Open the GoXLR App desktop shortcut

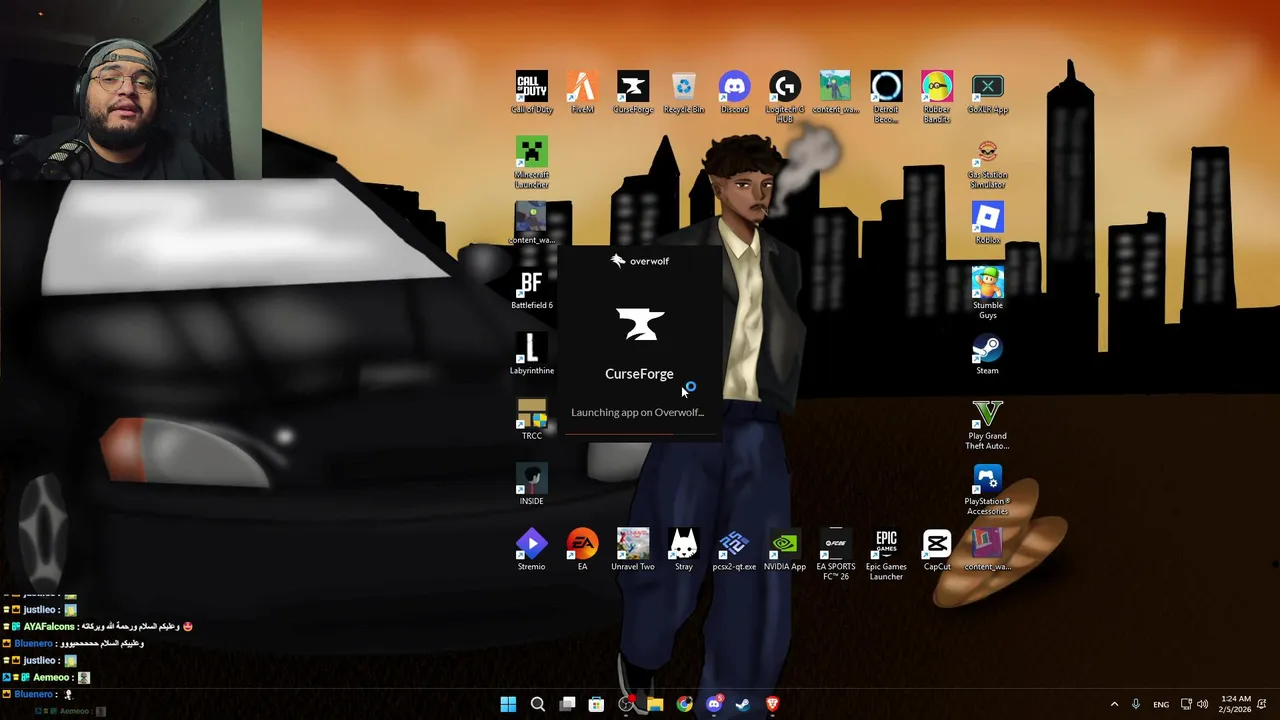pos(988,93)
